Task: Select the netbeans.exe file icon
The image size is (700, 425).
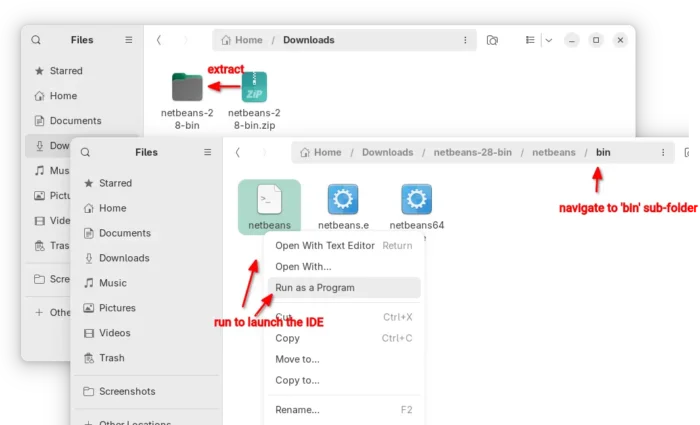Action: click(343, 201)
